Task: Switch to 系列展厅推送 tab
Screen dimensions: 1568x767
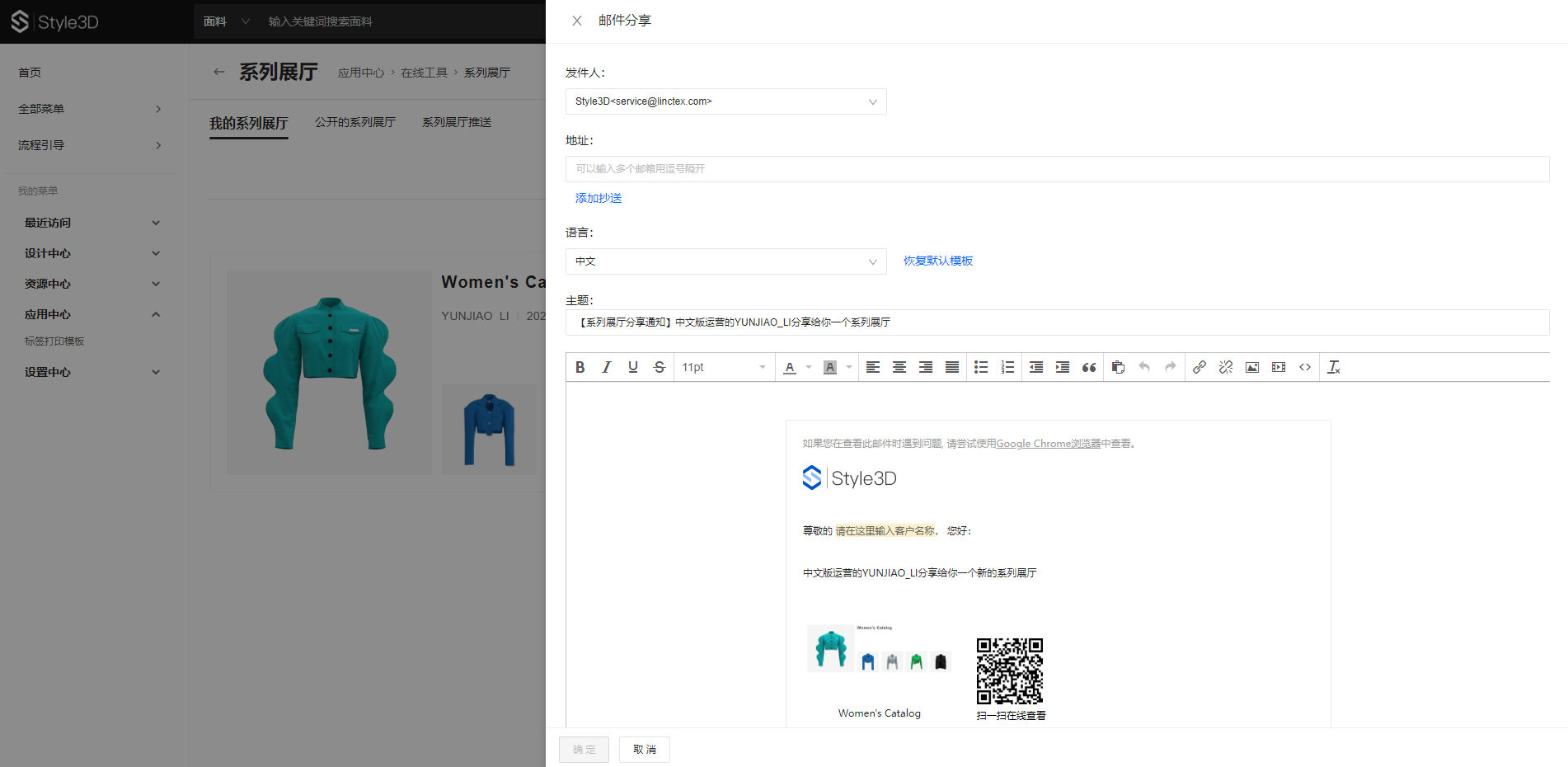Action: point(457,122)
